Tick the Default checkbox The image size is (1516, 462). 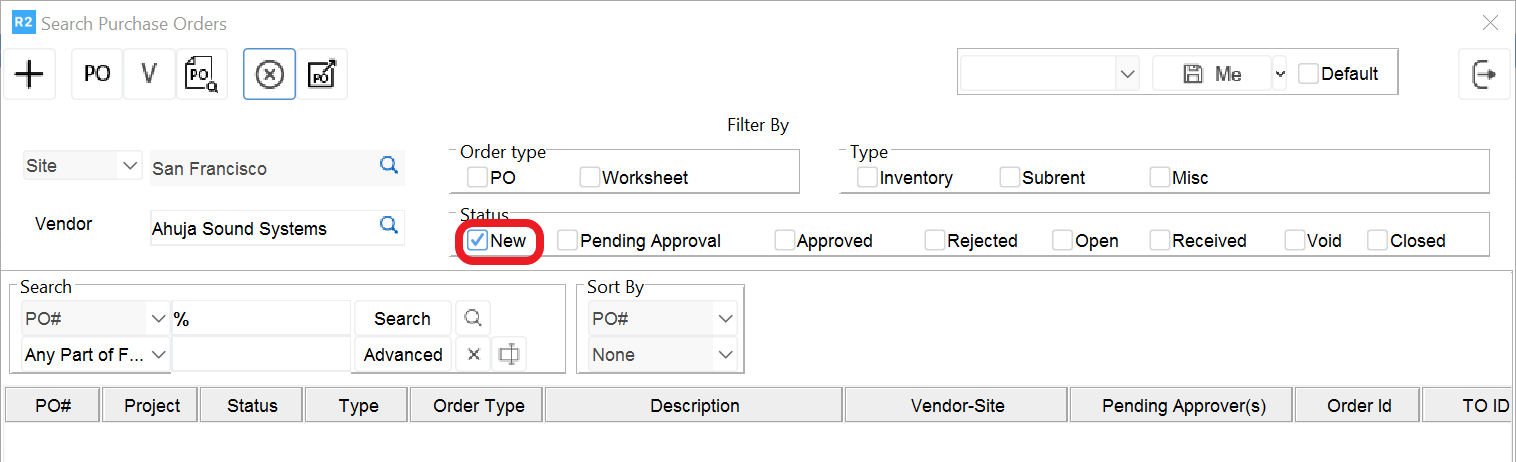tap(1308, 73)
